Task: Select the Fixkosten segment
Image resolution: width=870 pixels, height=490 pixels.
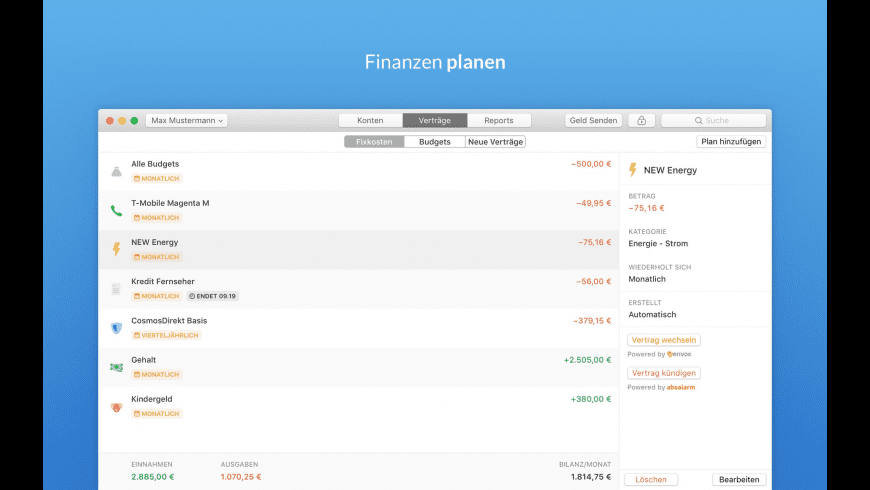Action: pos(374,142)
